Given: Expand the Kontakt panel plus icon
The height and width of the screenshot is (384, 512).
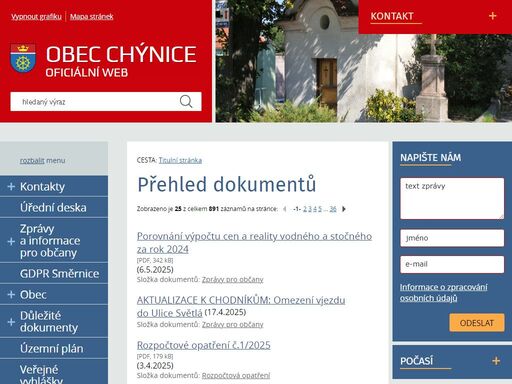Looking at the screenshot, I should point(492,16).
